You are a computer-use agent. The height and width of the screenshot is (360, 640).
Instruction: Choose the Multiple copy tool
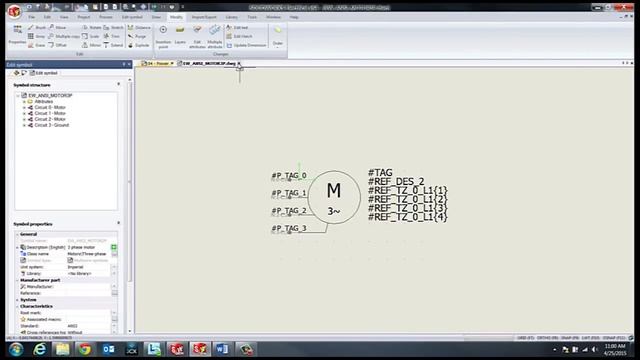64,36
